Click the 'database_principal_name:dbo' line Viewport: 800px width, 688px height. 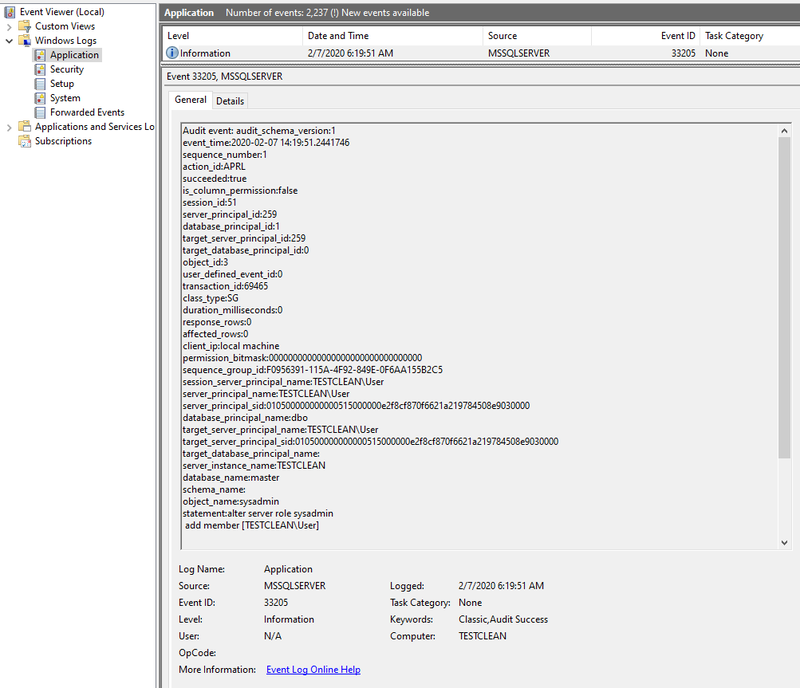[x=245, y=417]
